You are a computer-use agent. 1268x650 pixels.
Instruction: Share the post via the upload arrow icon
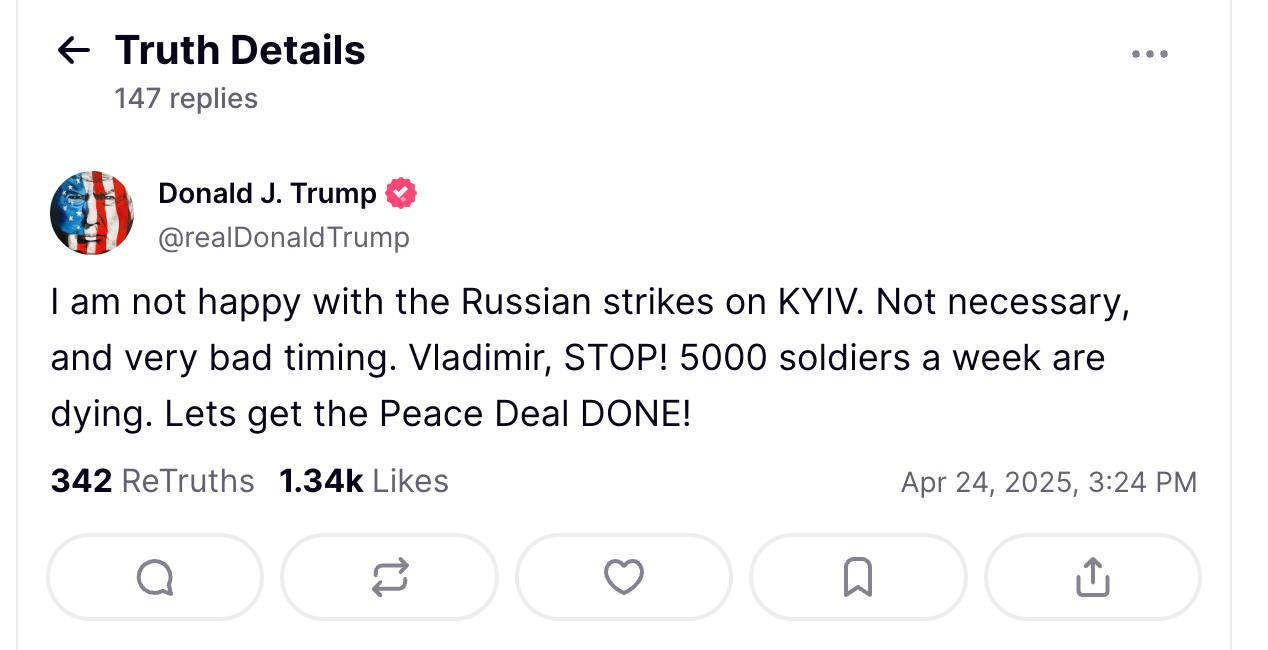click(x=1092, y=577)
